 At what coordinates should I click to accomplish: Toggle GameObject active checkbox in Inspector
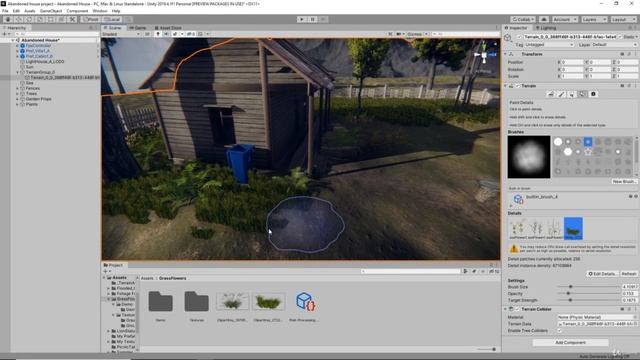click(519, 37)
